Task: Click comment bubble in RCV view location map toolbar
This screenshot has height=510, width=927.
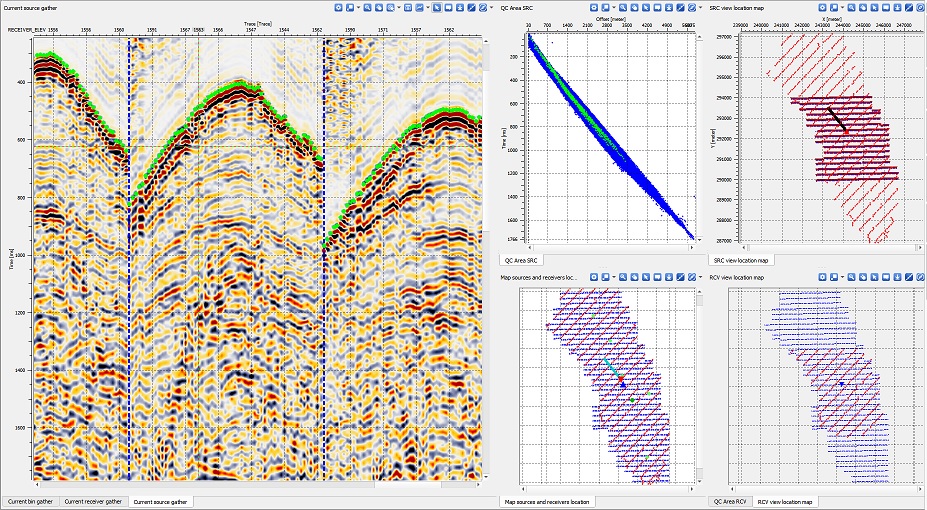Action: point(886,277)
